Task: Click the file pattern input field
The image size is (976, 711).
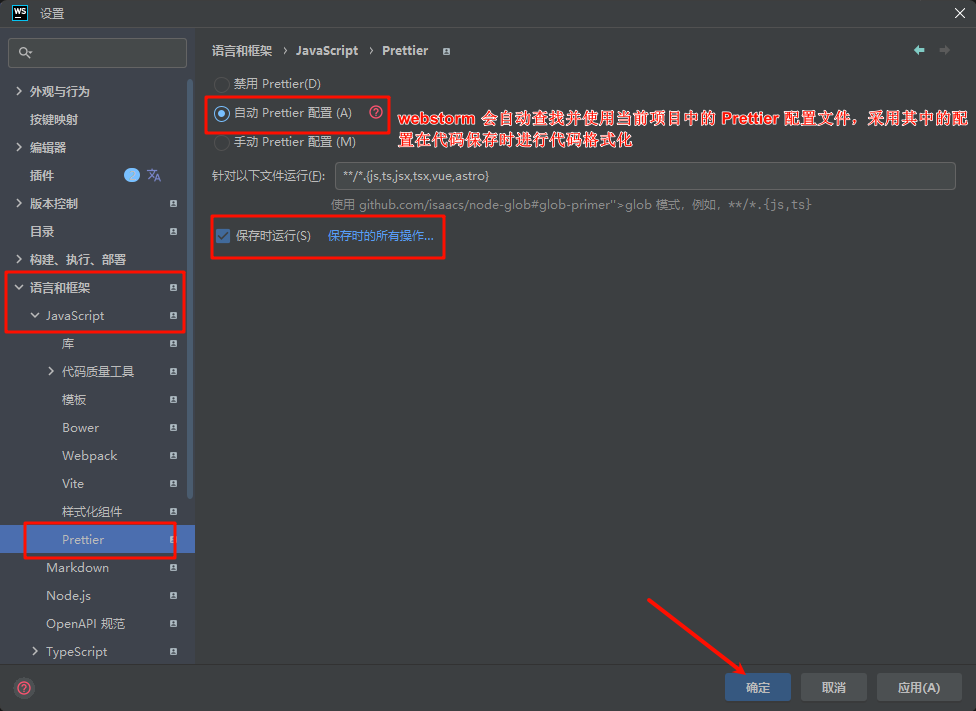Action: pyautogui.click(x=650, y=176)
